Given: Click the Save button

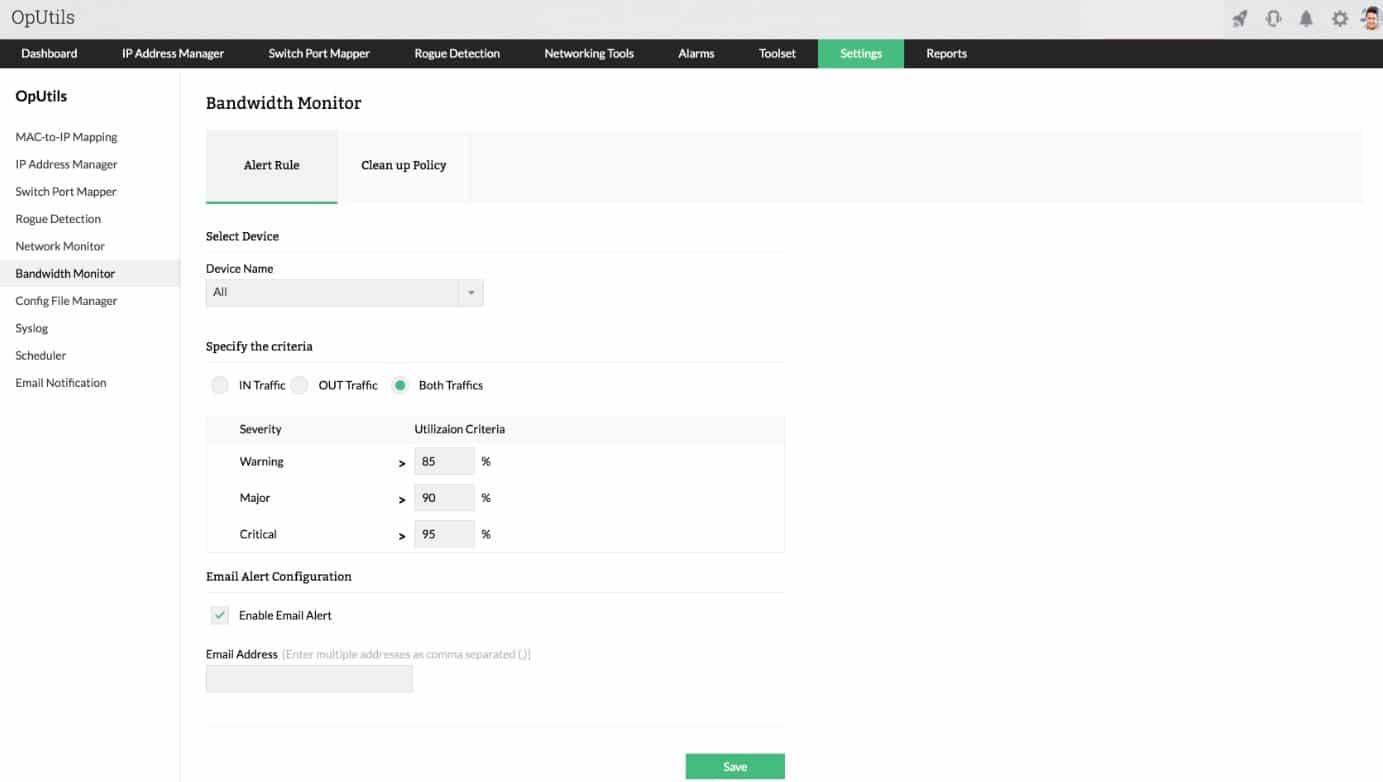Looking at the screenshot, I should (735, 767).
